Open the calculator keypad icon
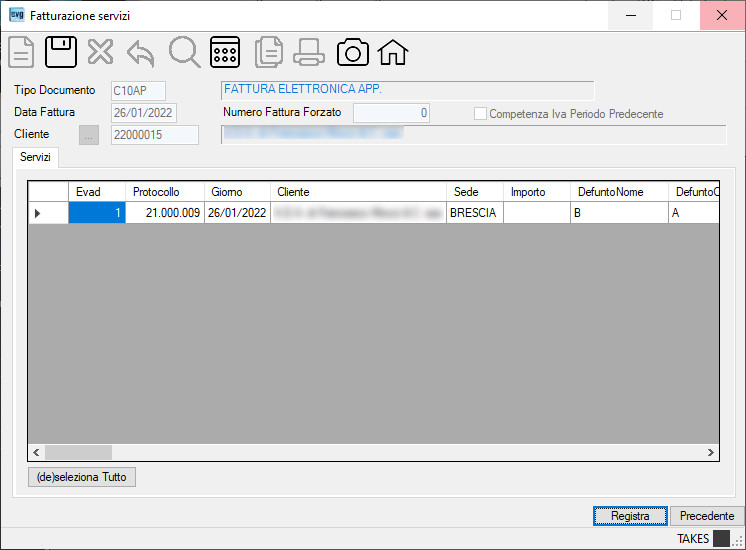 pyautogui.click(x=225, y=52)
